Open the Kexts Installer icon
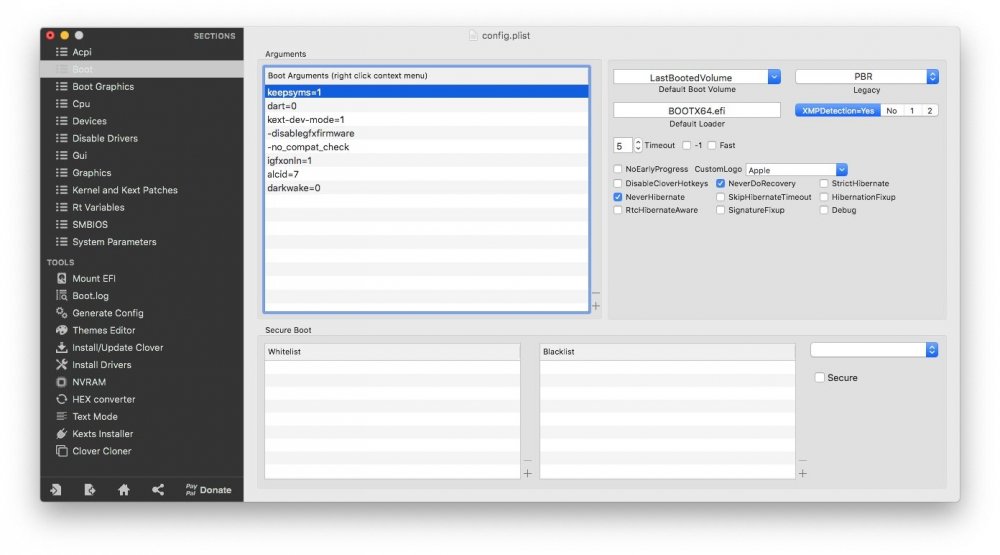This screenshot has height=555, width=1000. [61, 433]
